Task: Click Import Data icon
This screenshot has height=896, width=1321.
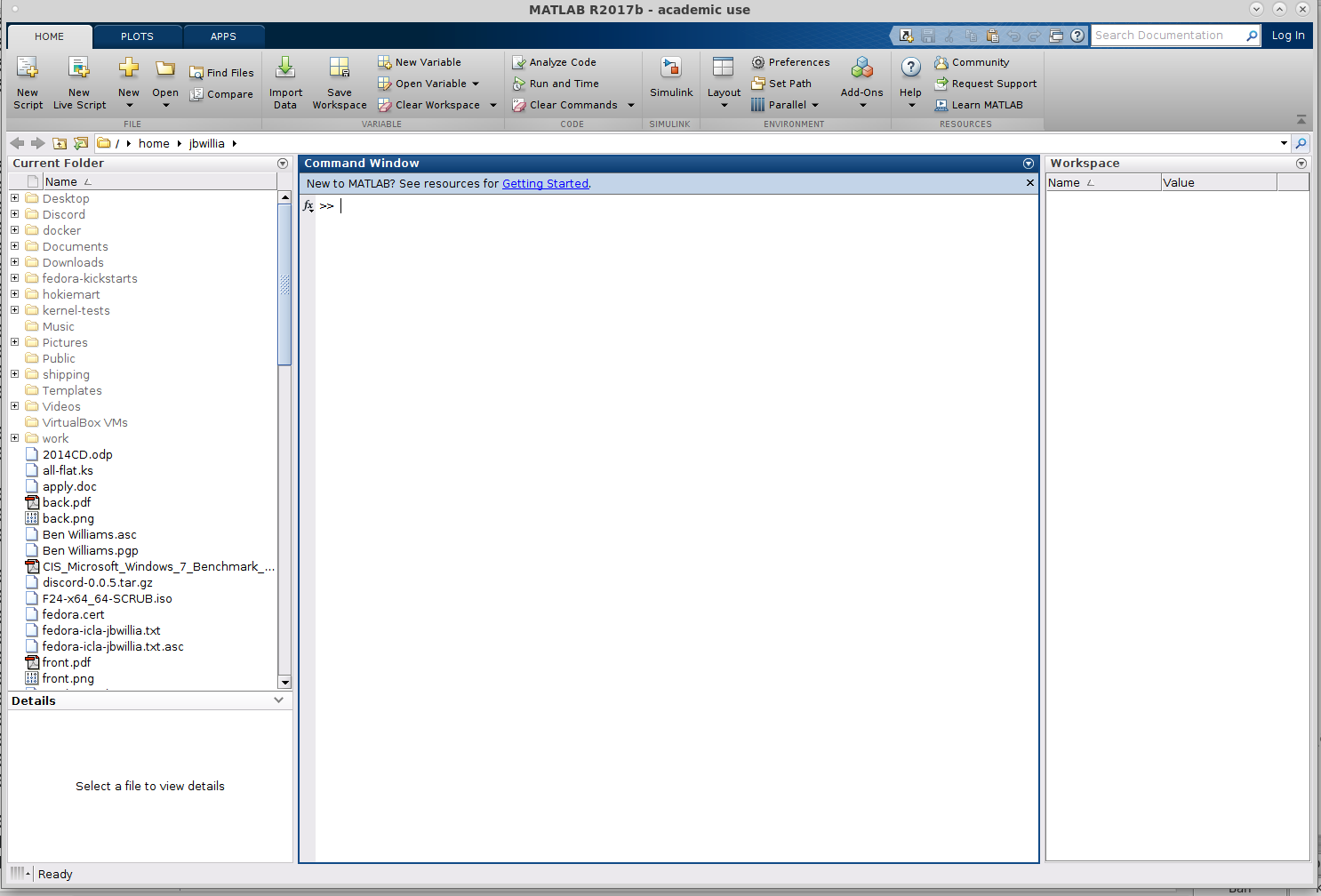Action: [285, 68]
